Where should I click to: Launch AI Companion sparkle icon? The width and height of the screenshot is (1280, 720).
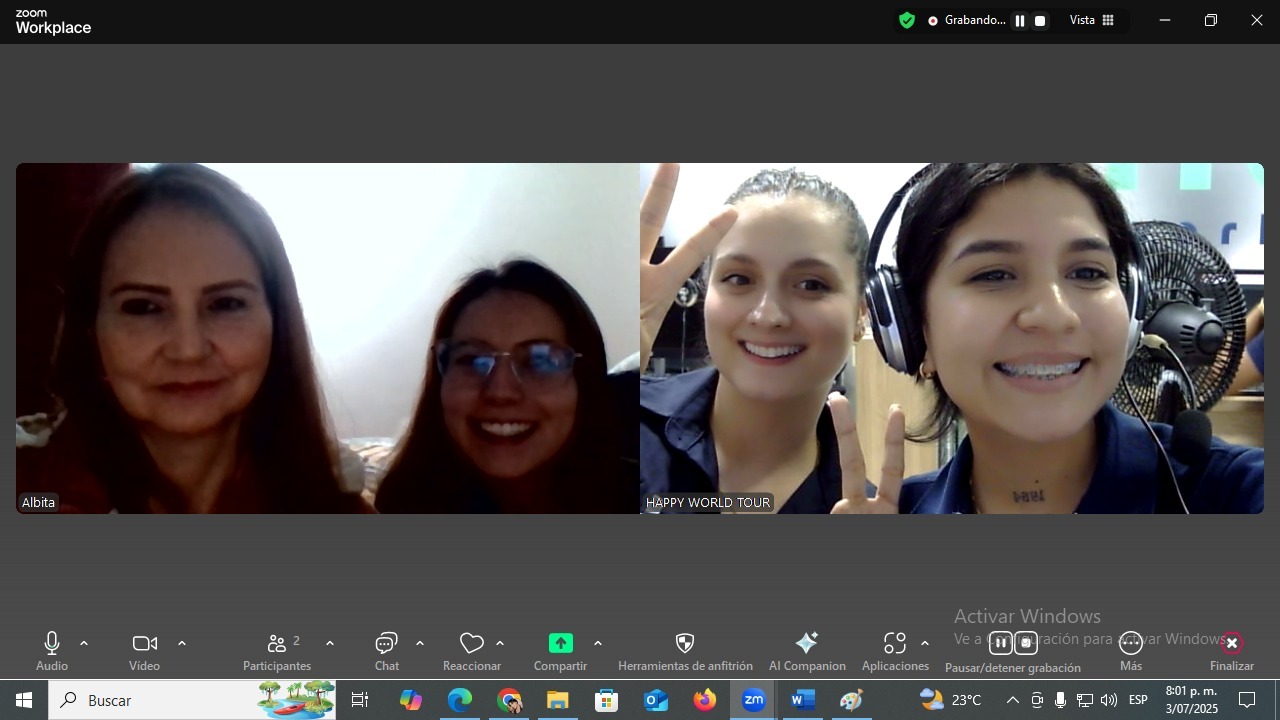806,644
